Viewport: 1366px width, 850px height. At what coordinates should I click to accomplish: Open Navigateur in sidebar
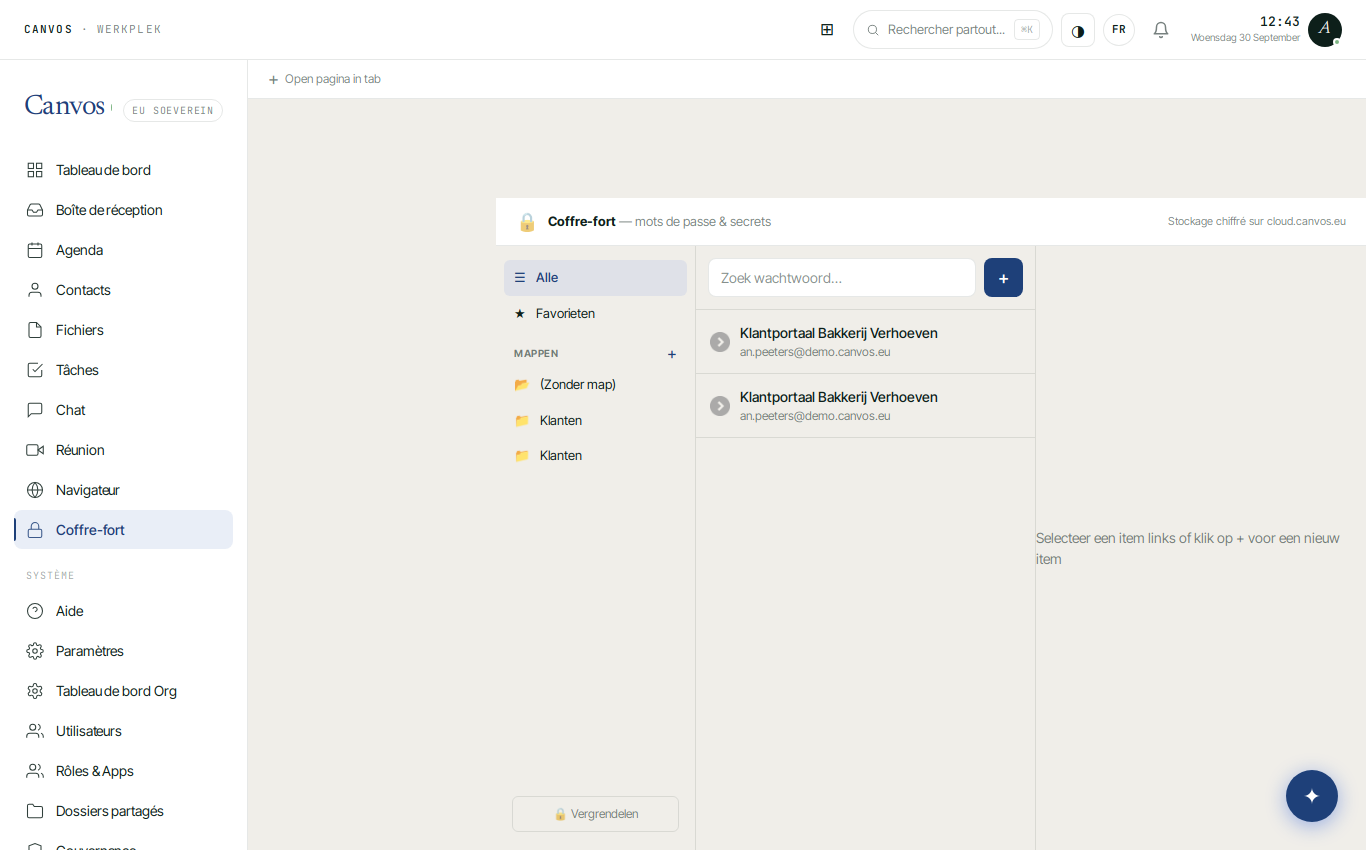pyautogui.click(x=123, y=490)
